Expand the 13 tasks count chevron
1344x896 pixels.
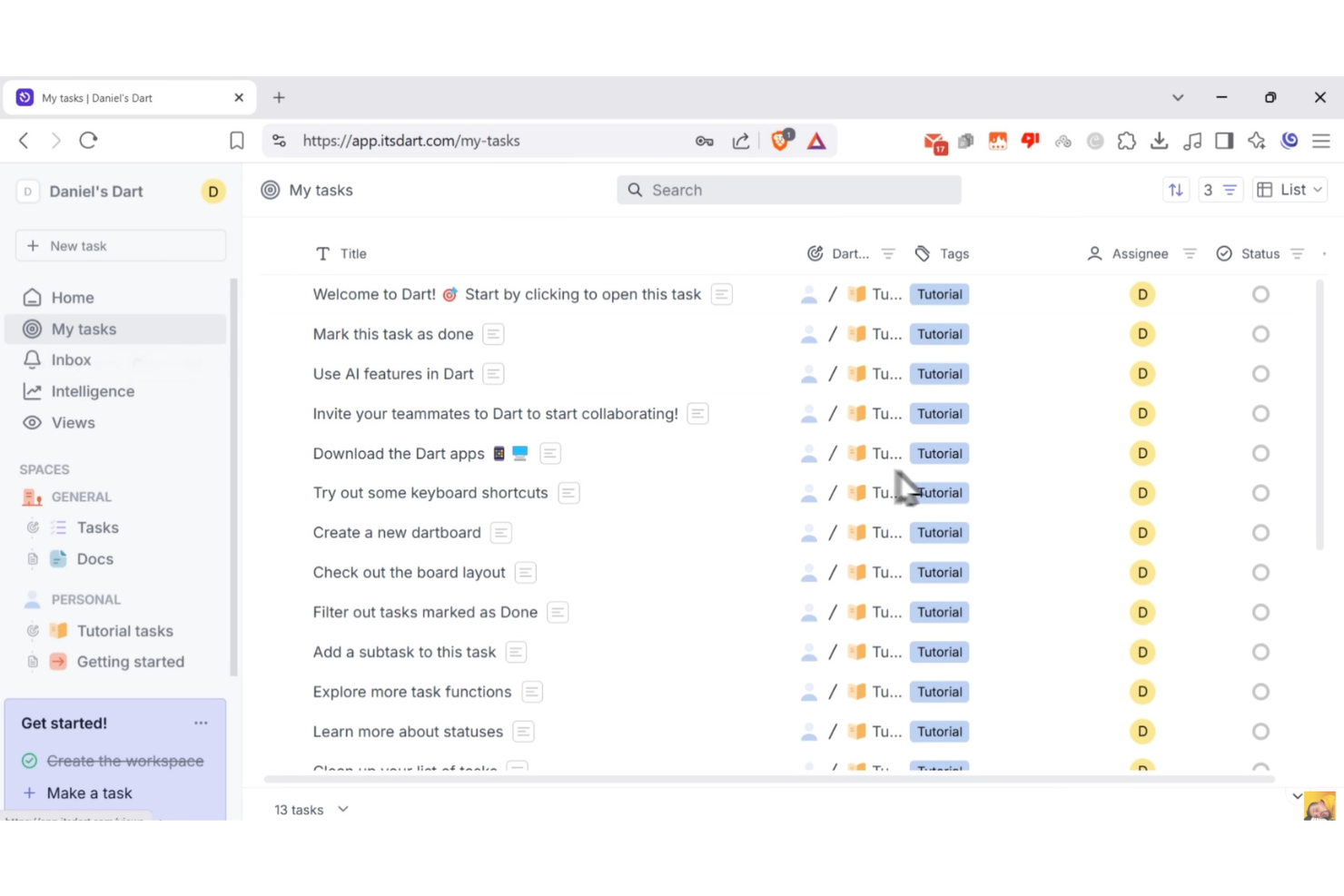343,809
